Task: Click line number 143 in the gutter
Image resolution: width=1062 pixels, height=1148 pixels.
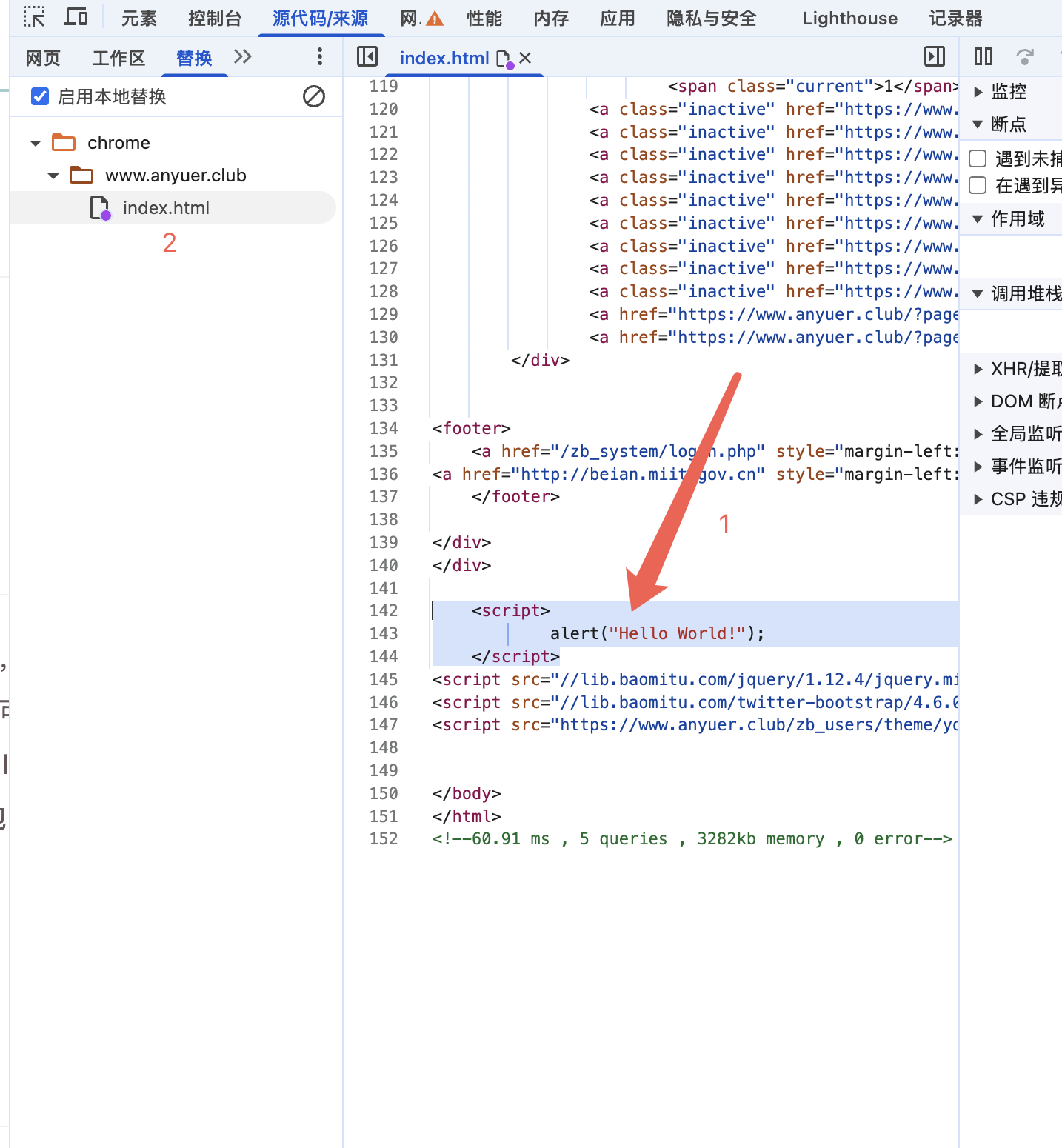Action: (x=384, y=633)
